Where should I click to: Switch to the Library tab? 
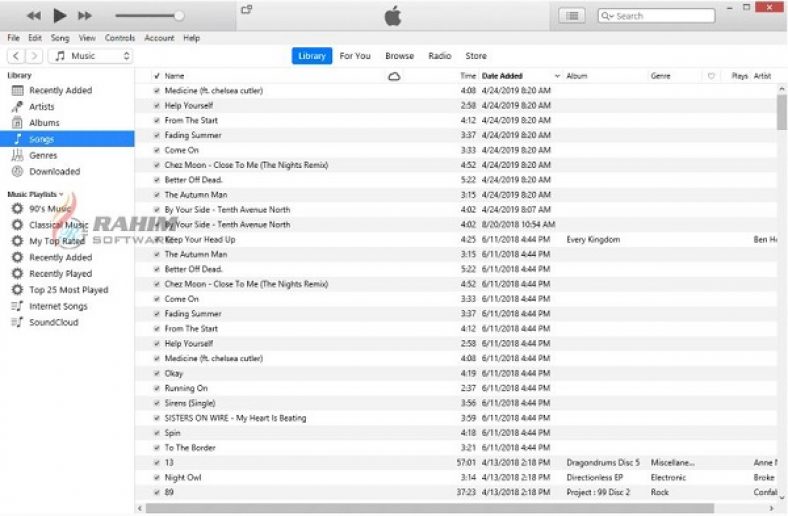tap(312, 56)
